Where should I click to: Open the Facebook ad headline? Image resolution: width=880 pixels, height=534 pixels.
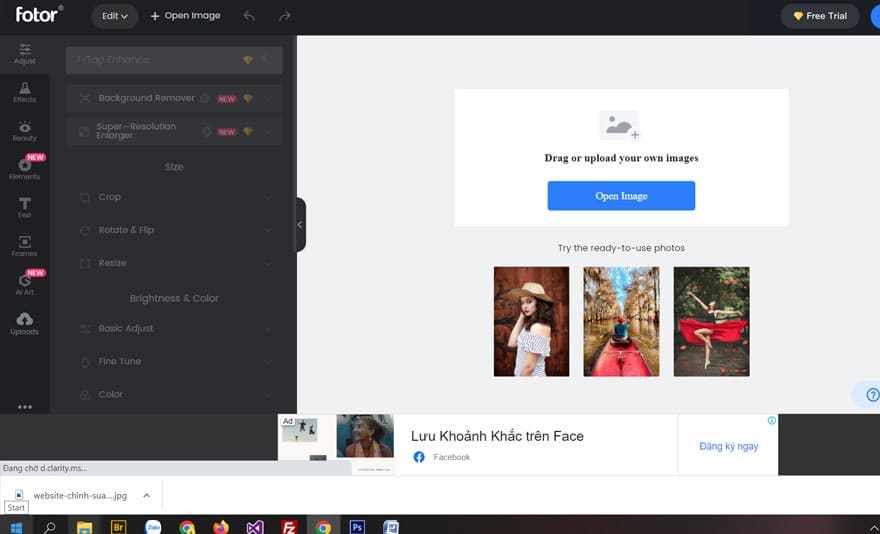coord(497,436)
